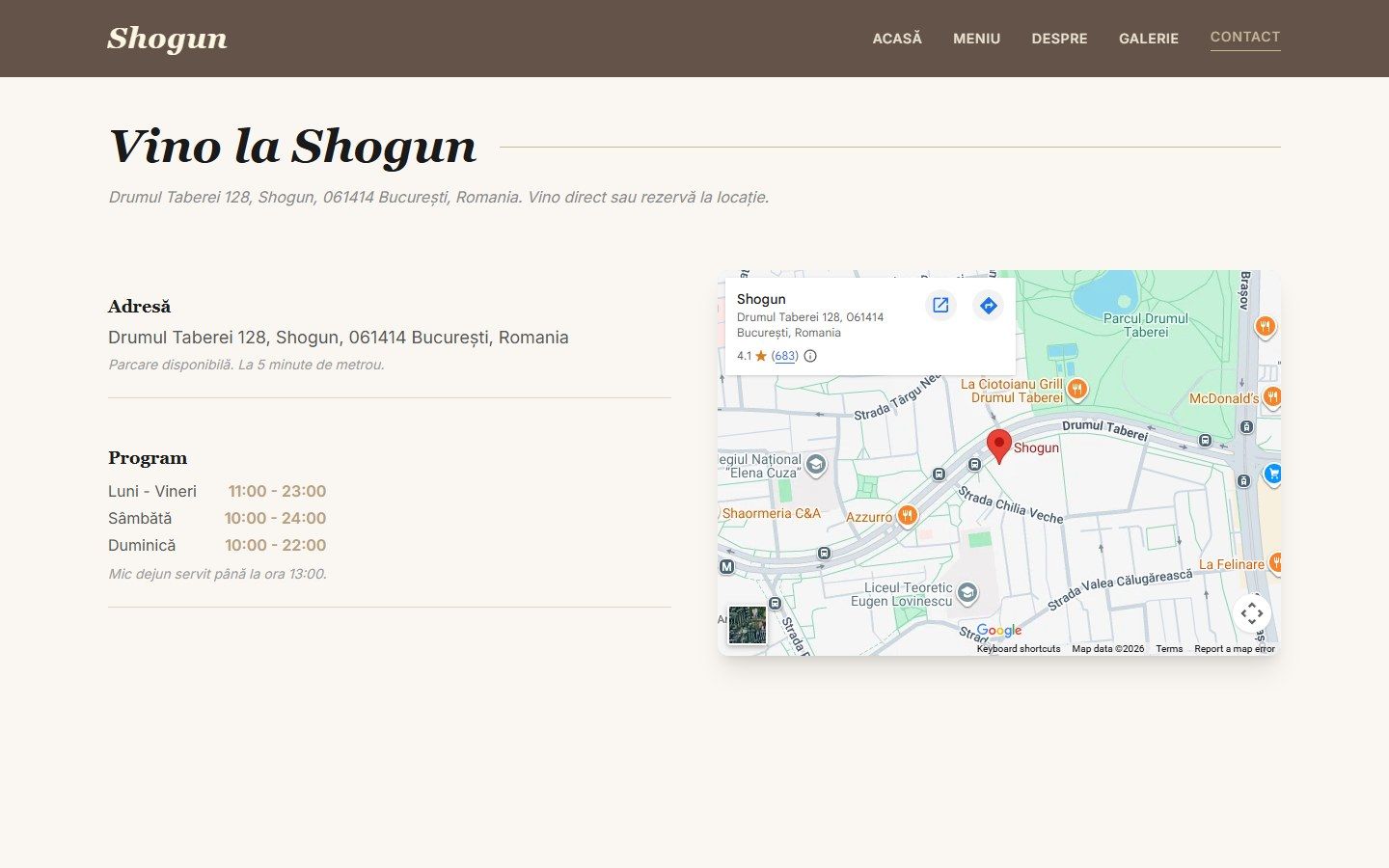Screen dimensions: 1389x868
Task: Go to the Acasă page
Action: 897,39
